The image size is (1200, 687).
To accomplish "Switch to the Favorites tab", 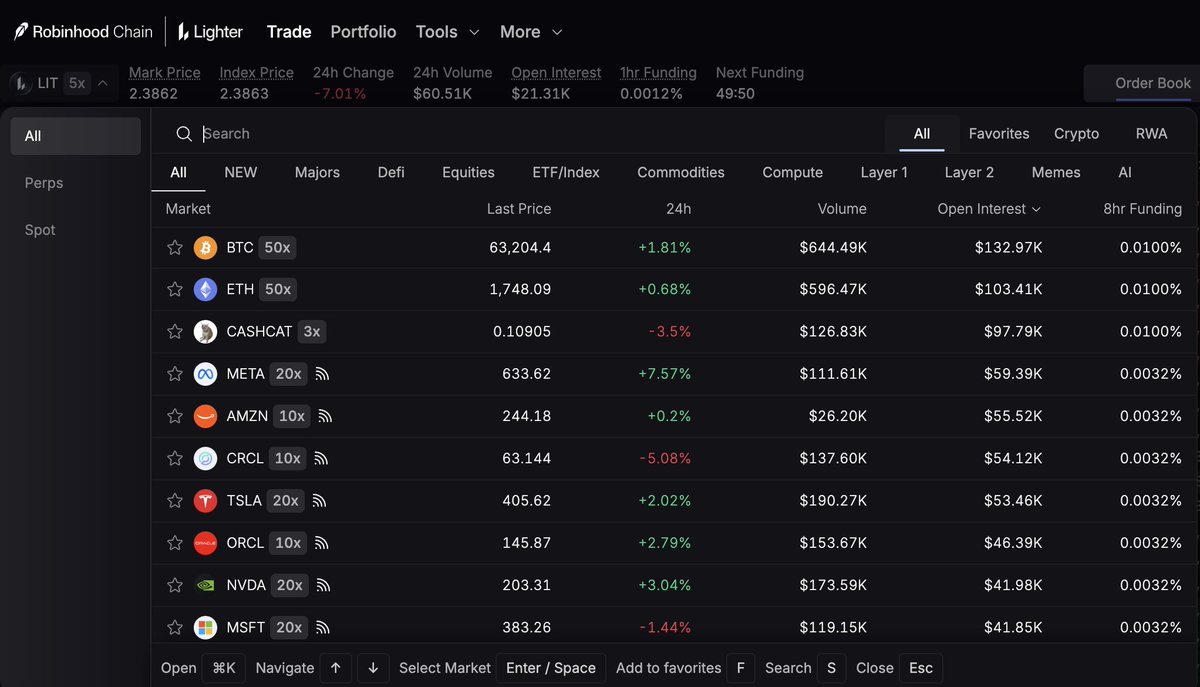I will 999,134.
